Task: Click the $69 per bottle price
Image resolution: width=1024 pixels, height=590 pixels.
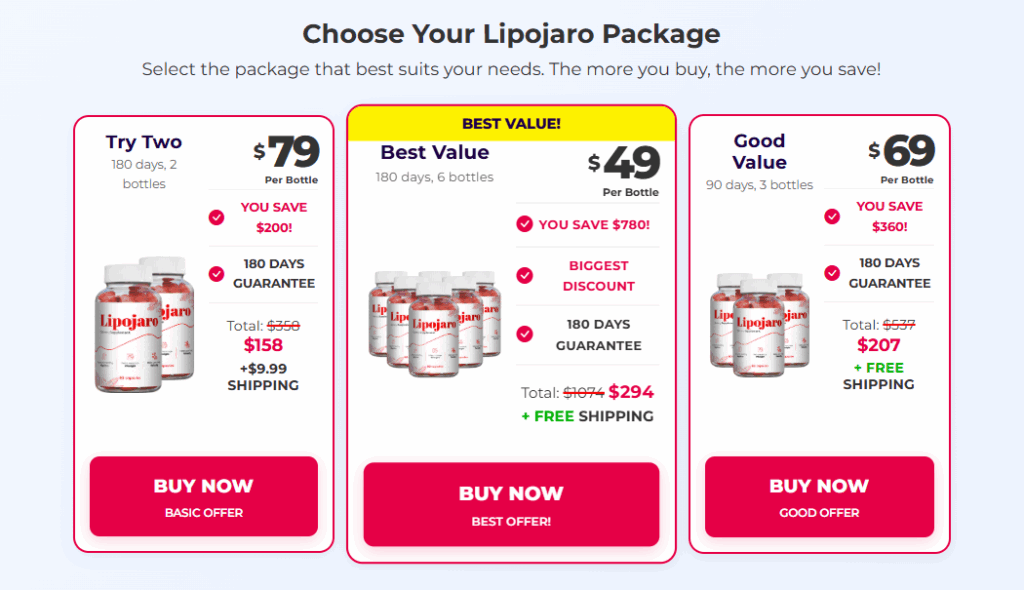Action: 902,151
